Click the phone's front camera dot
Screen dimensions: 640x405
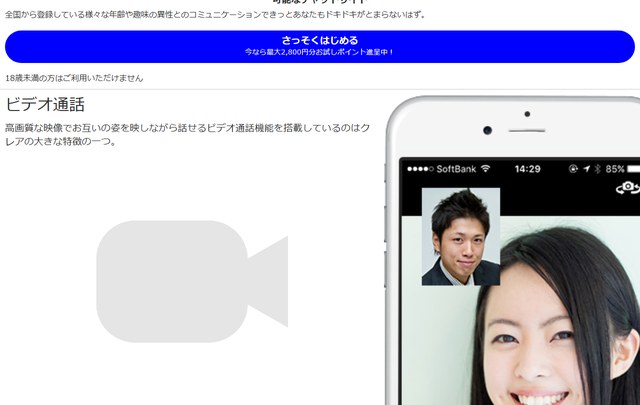point(487,130)
